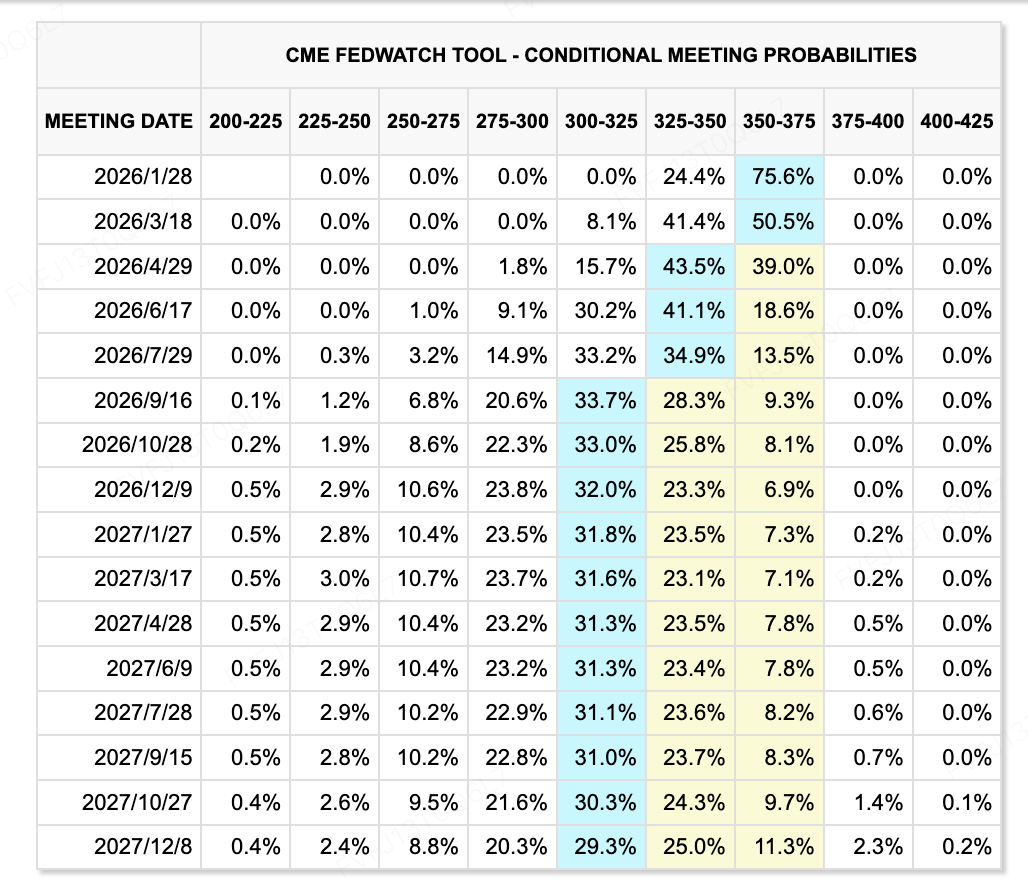The height and width of the screenshot is (890, 1028).
Task: Click the 350-375 column header
Action: click(779, 121)
